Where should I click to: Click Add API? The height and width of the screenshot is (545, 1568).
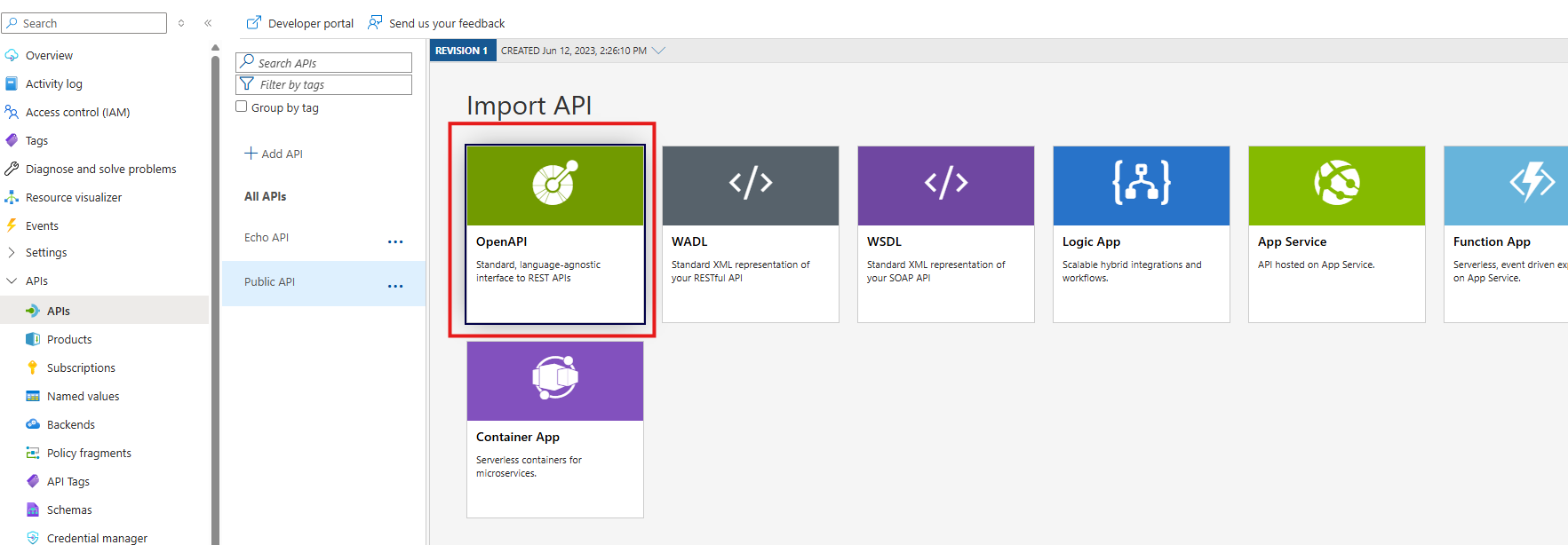tap(274, 154)
